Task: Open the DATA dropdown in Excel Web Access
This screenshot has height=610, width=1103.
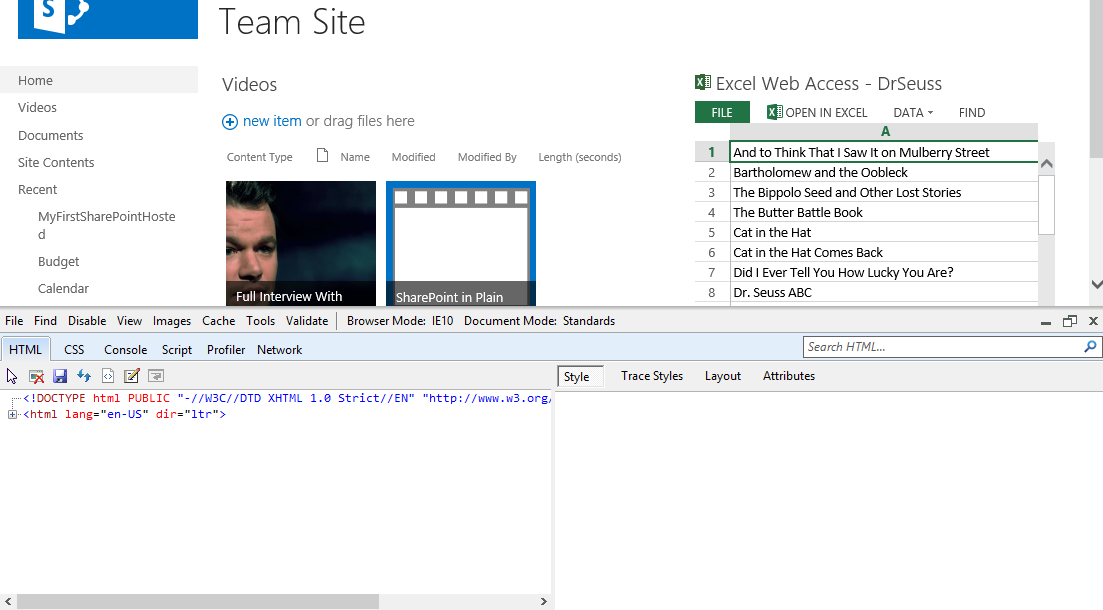Action: (913, 113)
